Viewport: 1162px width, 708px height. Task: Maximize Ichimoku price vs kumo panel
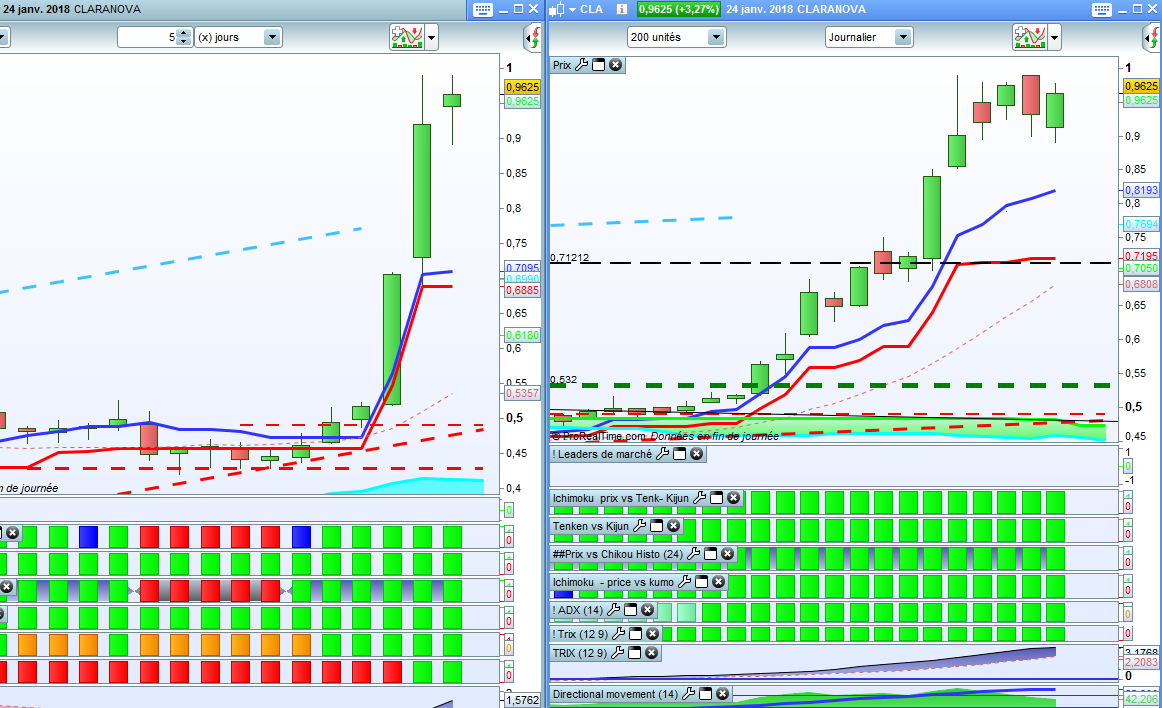pyautogui.click(x=701, y=582)
